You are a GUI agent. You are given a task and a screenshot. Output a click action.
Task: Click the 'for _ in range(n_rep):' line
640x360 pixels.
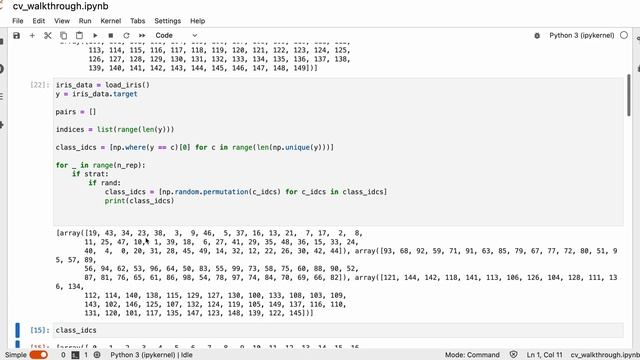coord(100,165)
